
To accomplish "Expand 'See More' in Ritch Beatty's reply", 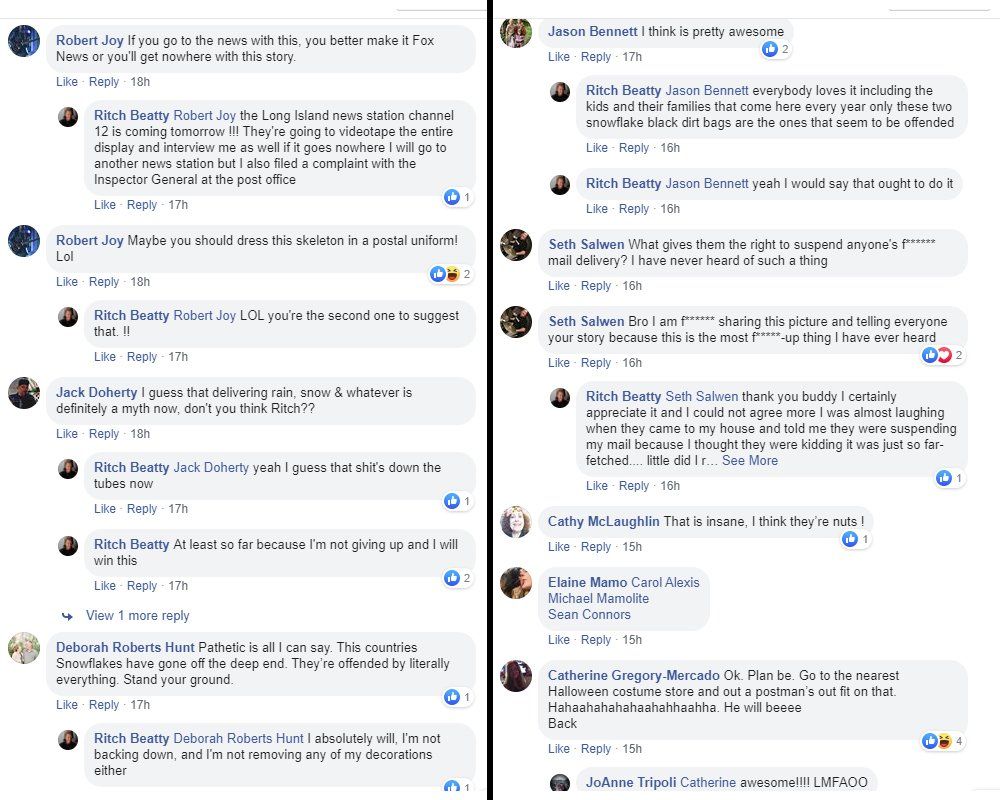I will tap(749, 461).
